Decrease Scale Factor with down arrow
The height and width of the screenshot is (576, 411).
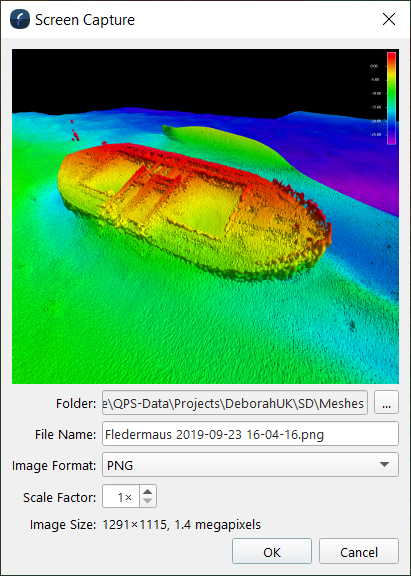pos(148,501)
